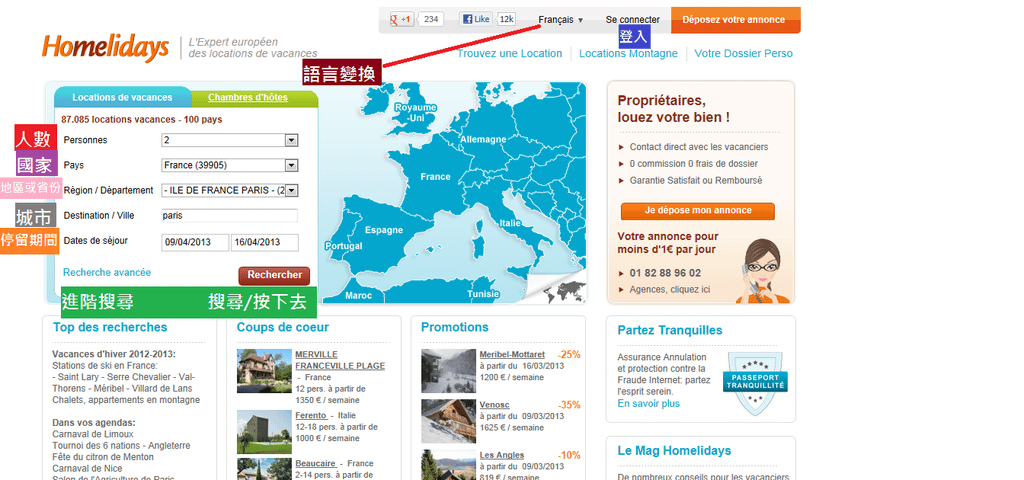Open Ferento listing link
Screen dimensions: 1024x480
click(x=311, y=415)
